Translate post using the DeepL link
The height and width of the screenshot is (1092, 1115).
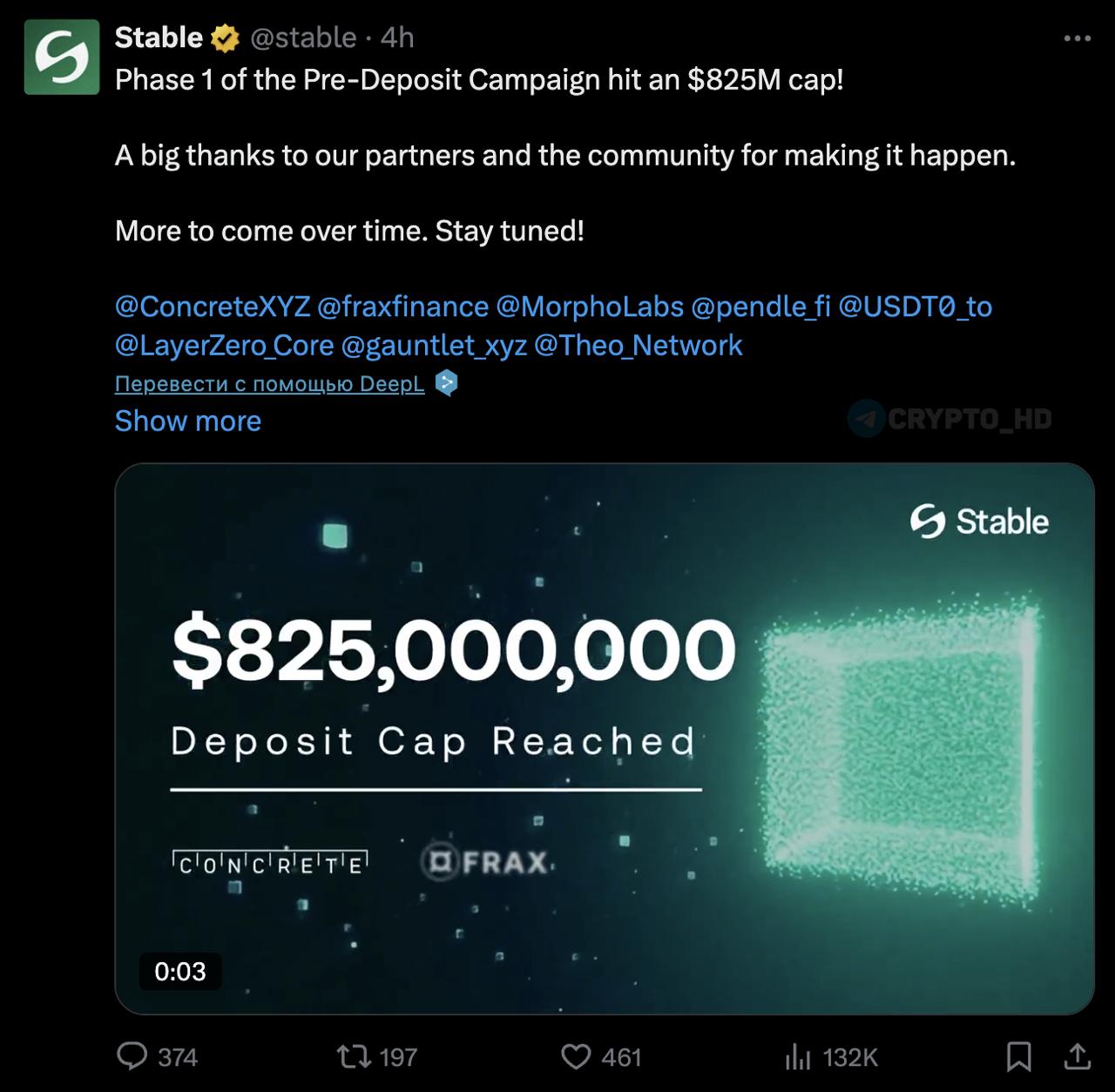(x=270, y=384)
